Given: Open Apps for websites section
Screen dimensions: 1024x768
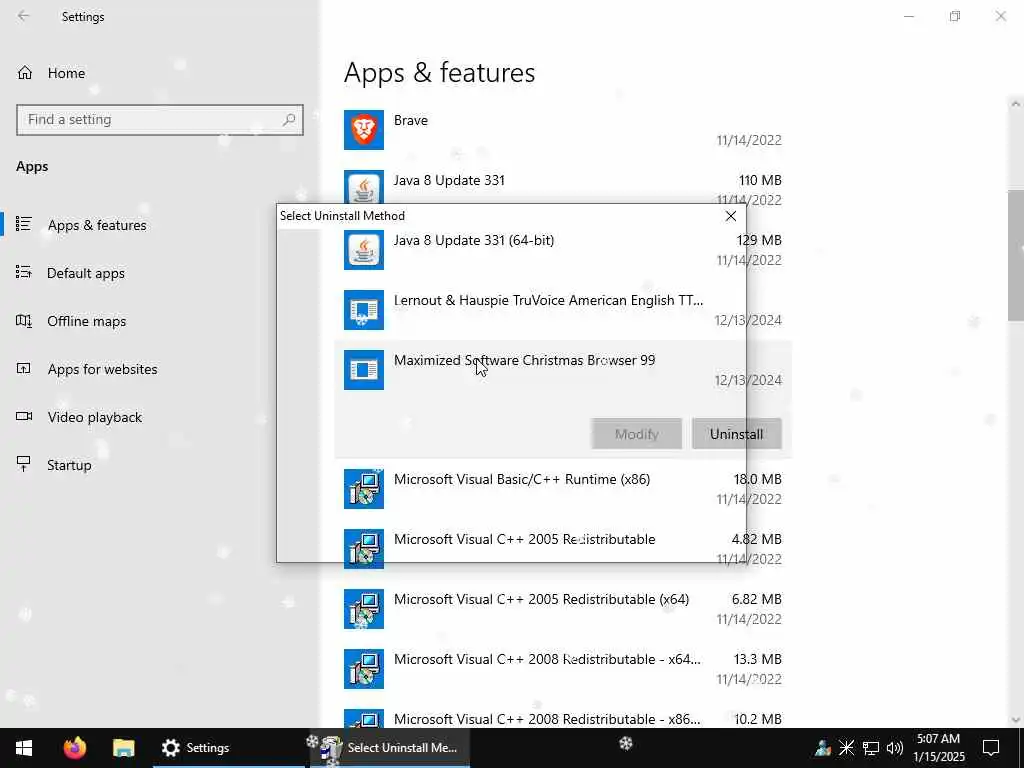Looking at the screenshot, I should point(102,369).
